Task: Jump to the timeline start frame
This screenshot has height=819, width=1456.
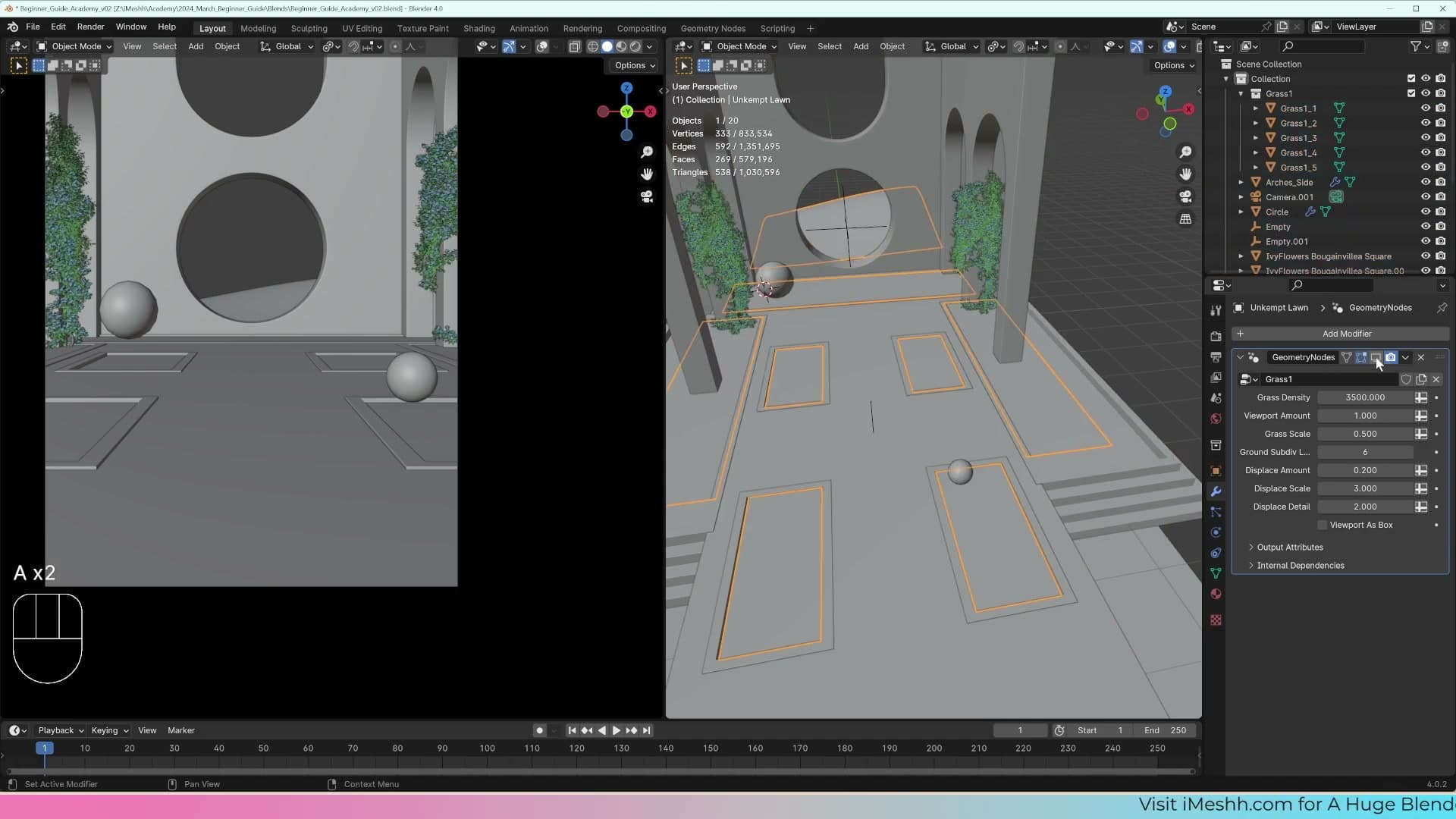Action: click(572, 730)
